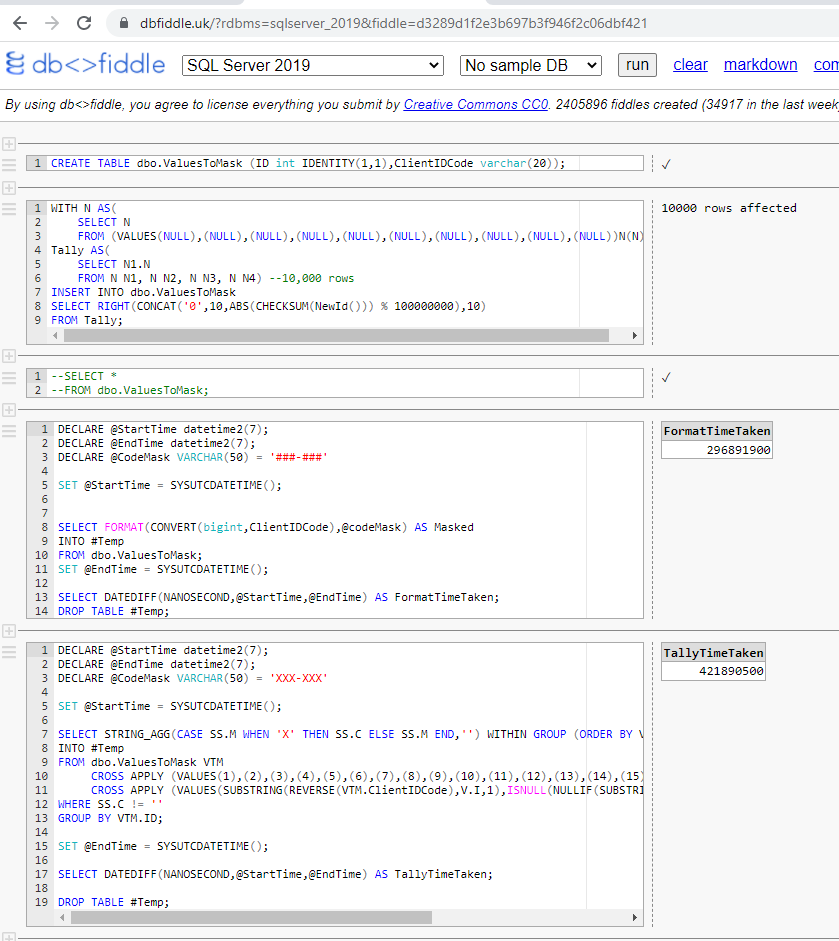Click the SELECT RIGHT(CONCAT code line
839x941 pixels.
[x=268, y=306]
